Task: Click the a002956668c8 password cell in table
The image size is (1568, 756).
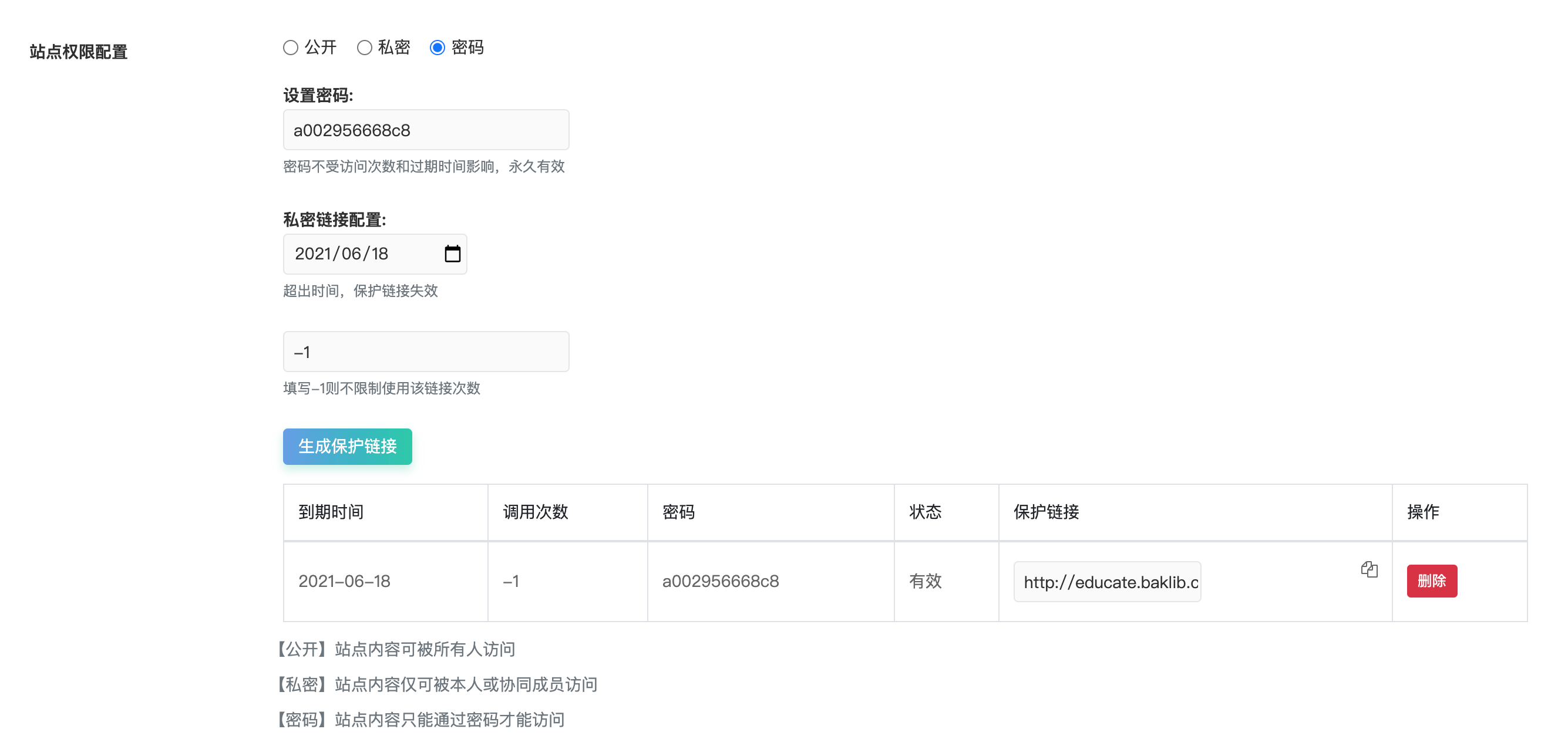Action: pyautogui.click(x=720, y=581)
